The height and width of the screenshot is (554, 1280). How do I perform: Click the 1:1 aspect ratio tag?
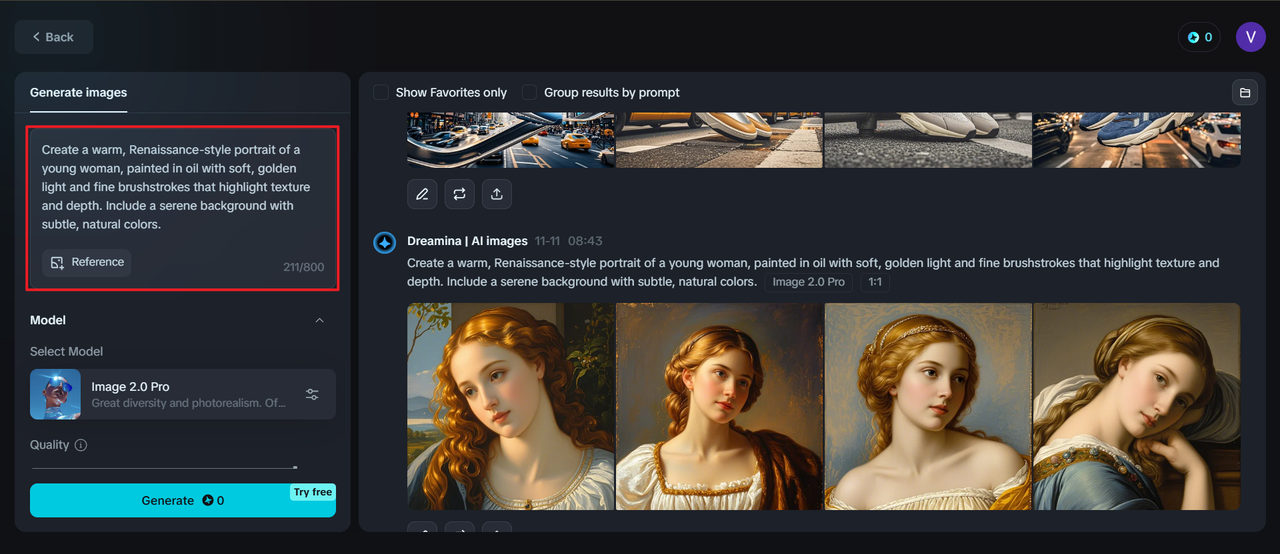(875, 282)
